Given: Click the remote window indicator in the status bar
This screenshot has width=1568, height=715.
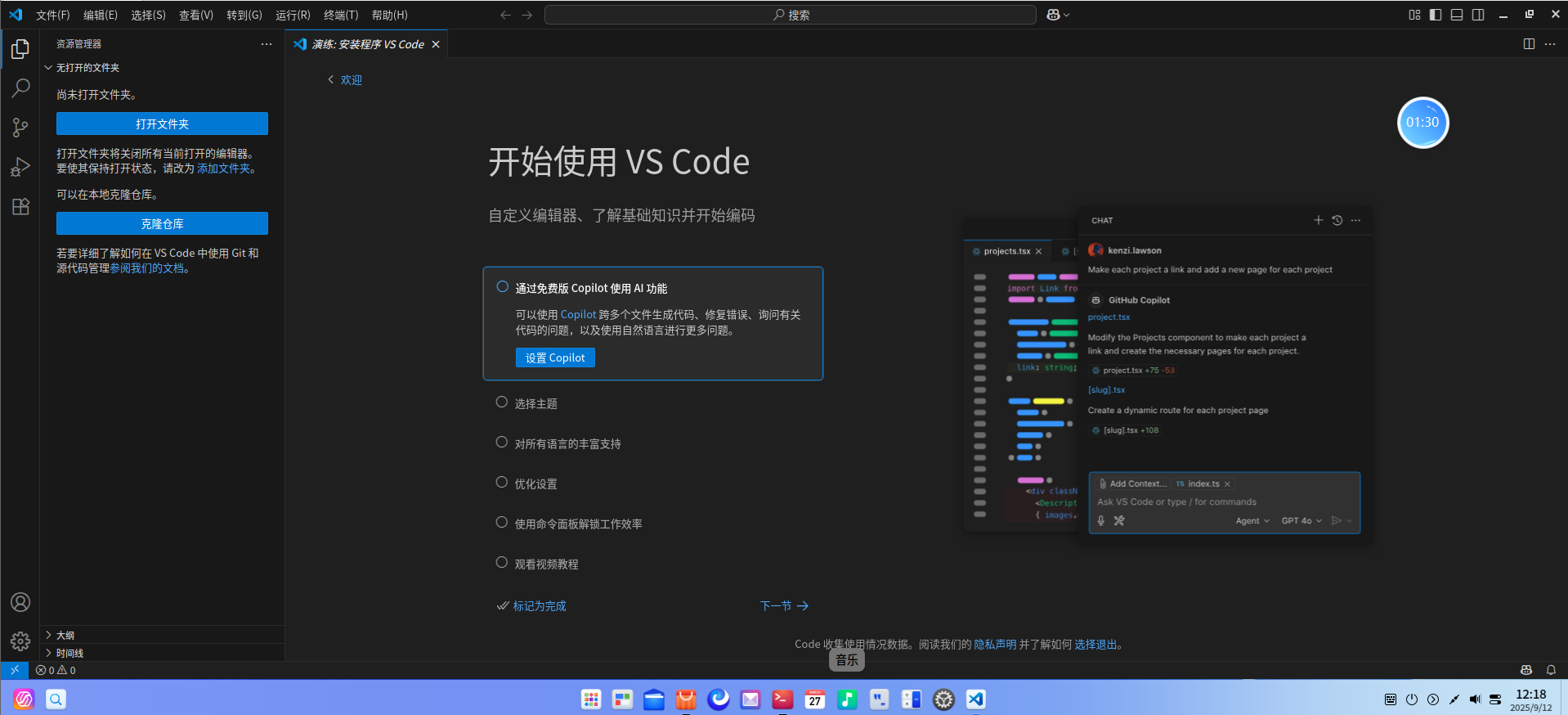Looking at the screenshot, I should [x=15, y=670].
